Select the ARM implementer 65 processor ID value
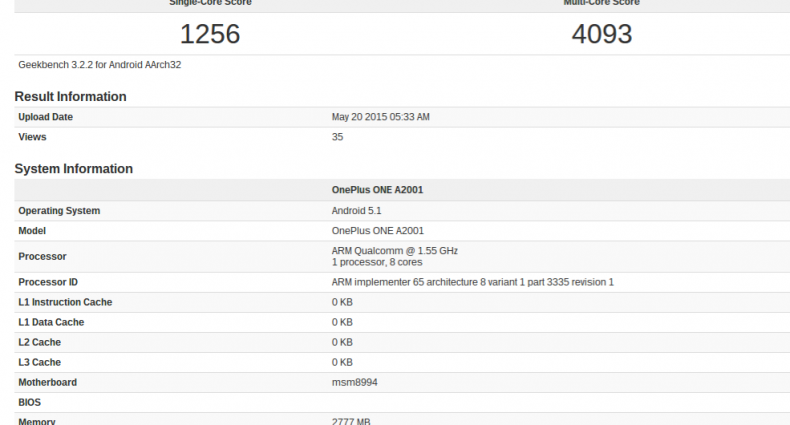This screenshot has width=790, height=425. click(472, 282)
